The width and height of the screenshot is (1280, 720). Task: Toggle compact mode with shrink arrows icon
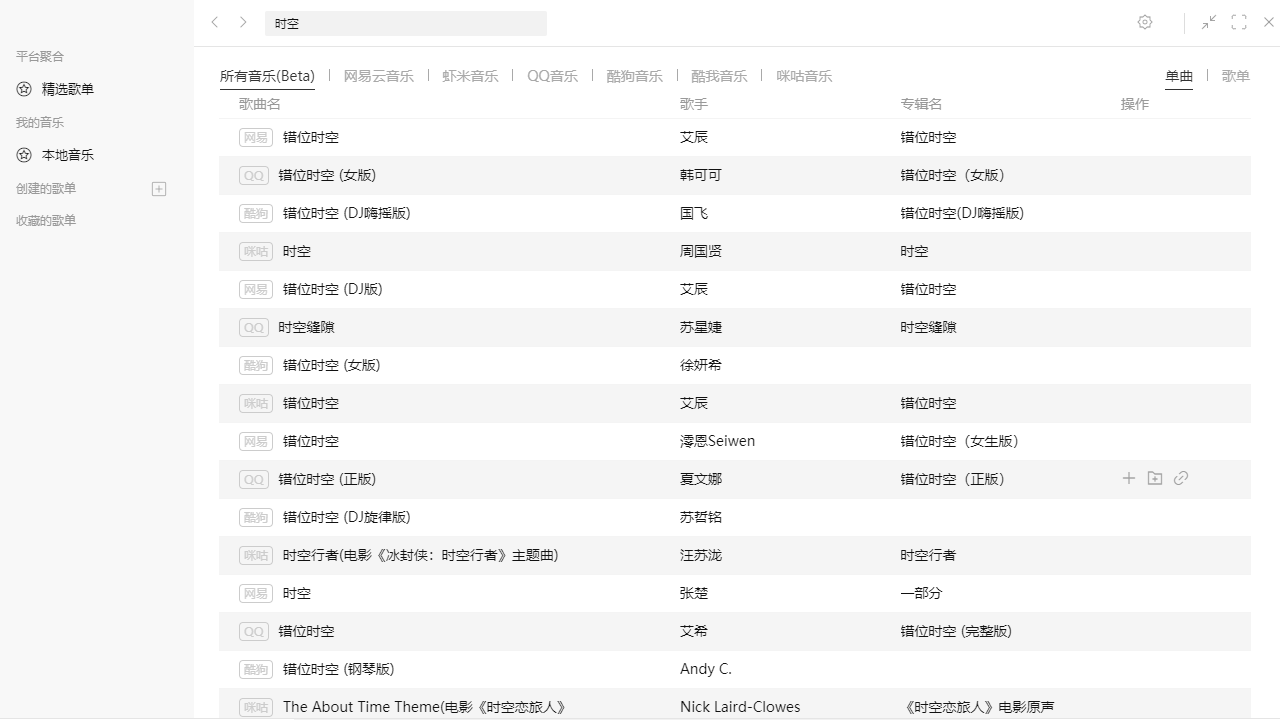click(1208, 22)
